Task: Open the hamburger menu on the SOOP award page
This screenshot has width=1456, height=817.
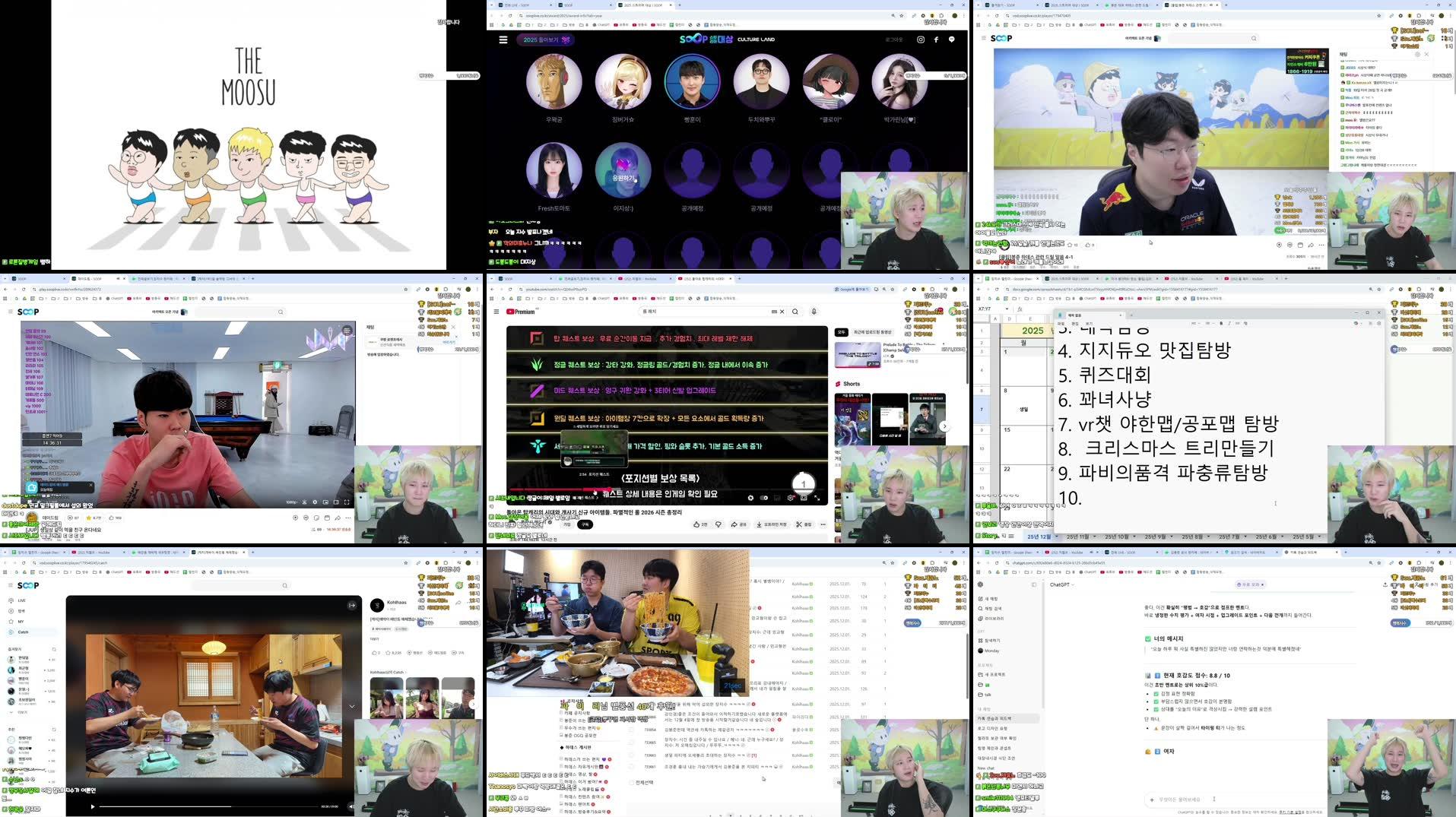Action: point(503,40)
